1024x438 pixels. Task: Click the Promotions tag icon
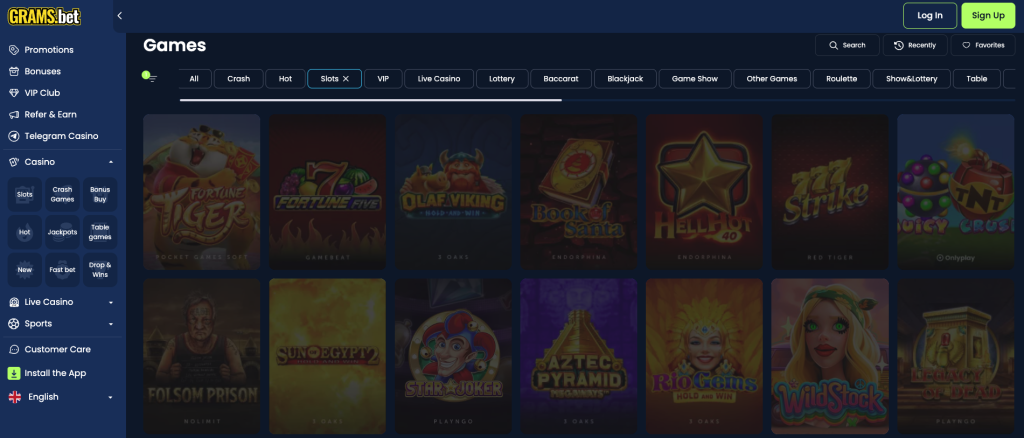pos(14,50)
